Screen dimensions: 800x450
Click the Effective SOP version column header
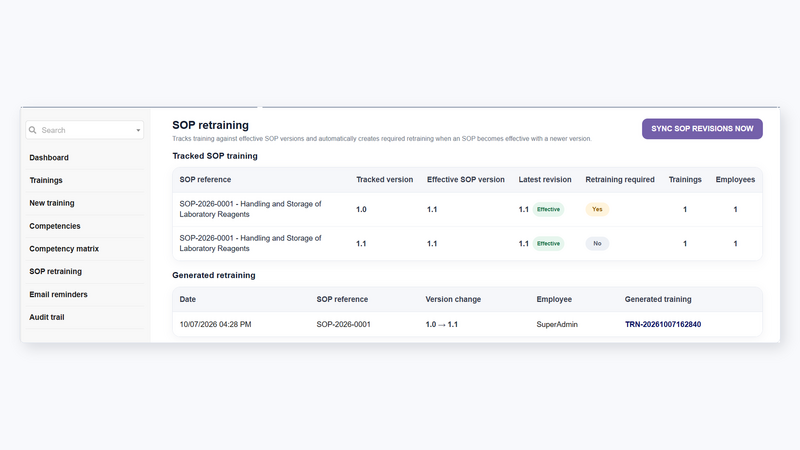[x=466, y=180]
